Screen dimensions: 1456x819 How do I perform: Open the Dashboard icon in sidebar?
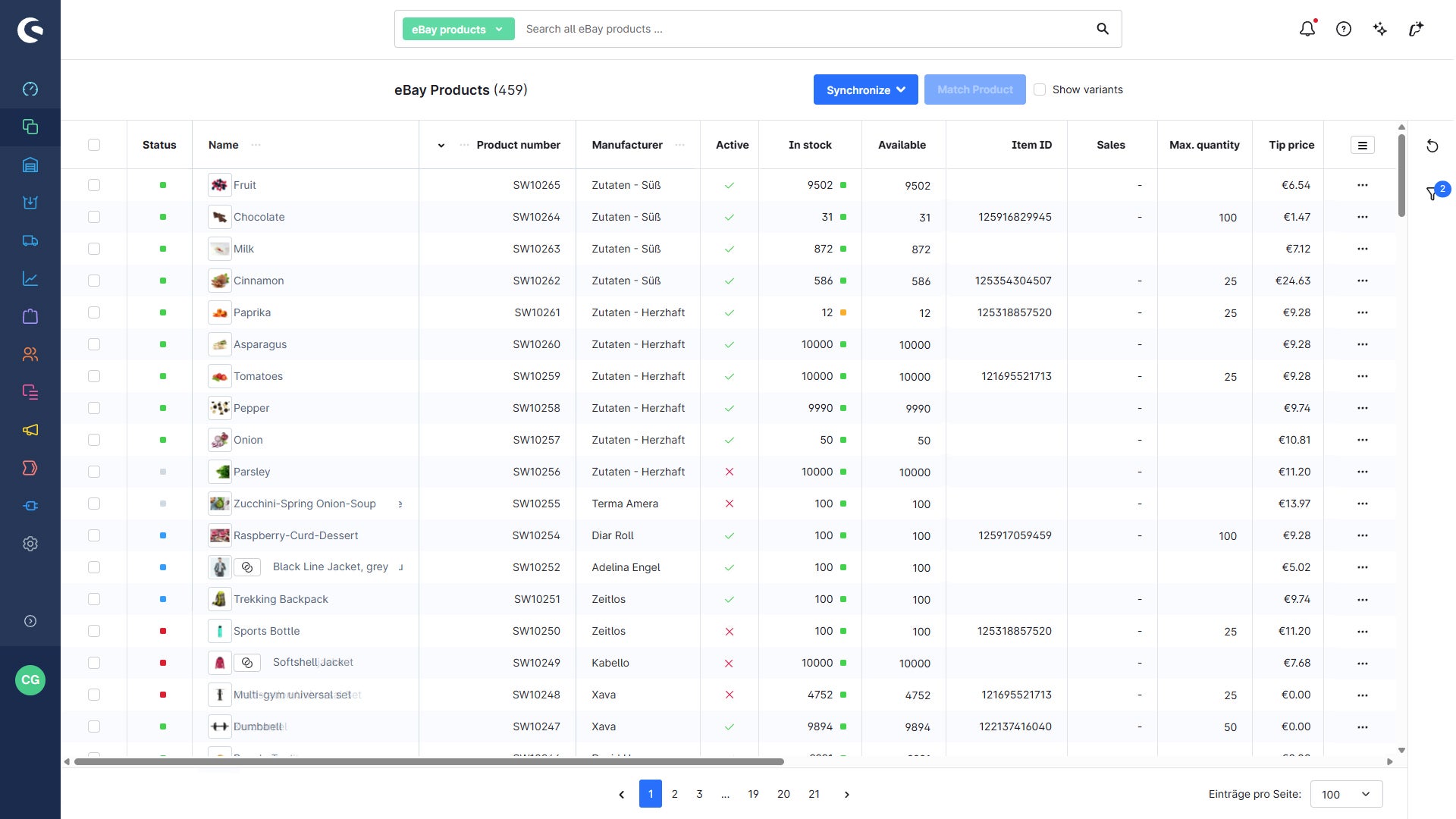pos(30,89)
